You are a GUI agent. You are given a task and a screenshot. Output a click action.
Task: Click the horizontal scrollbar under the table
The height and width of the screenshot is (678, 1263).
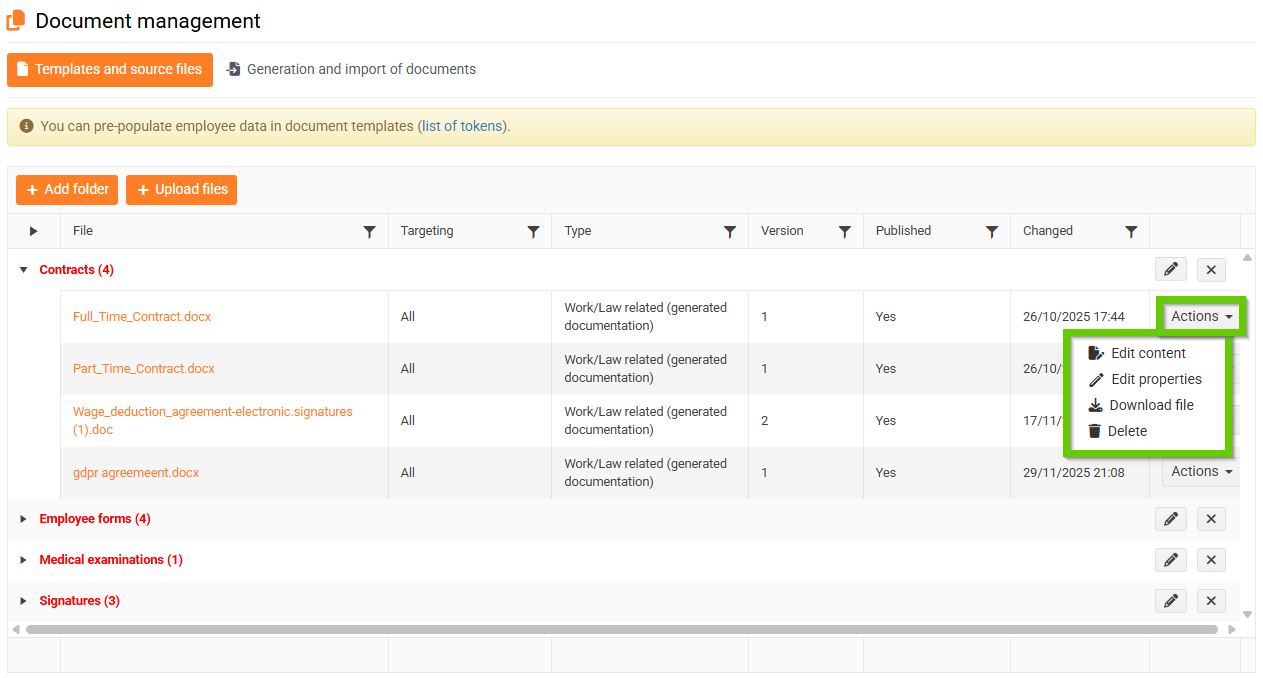coord(620,630)
